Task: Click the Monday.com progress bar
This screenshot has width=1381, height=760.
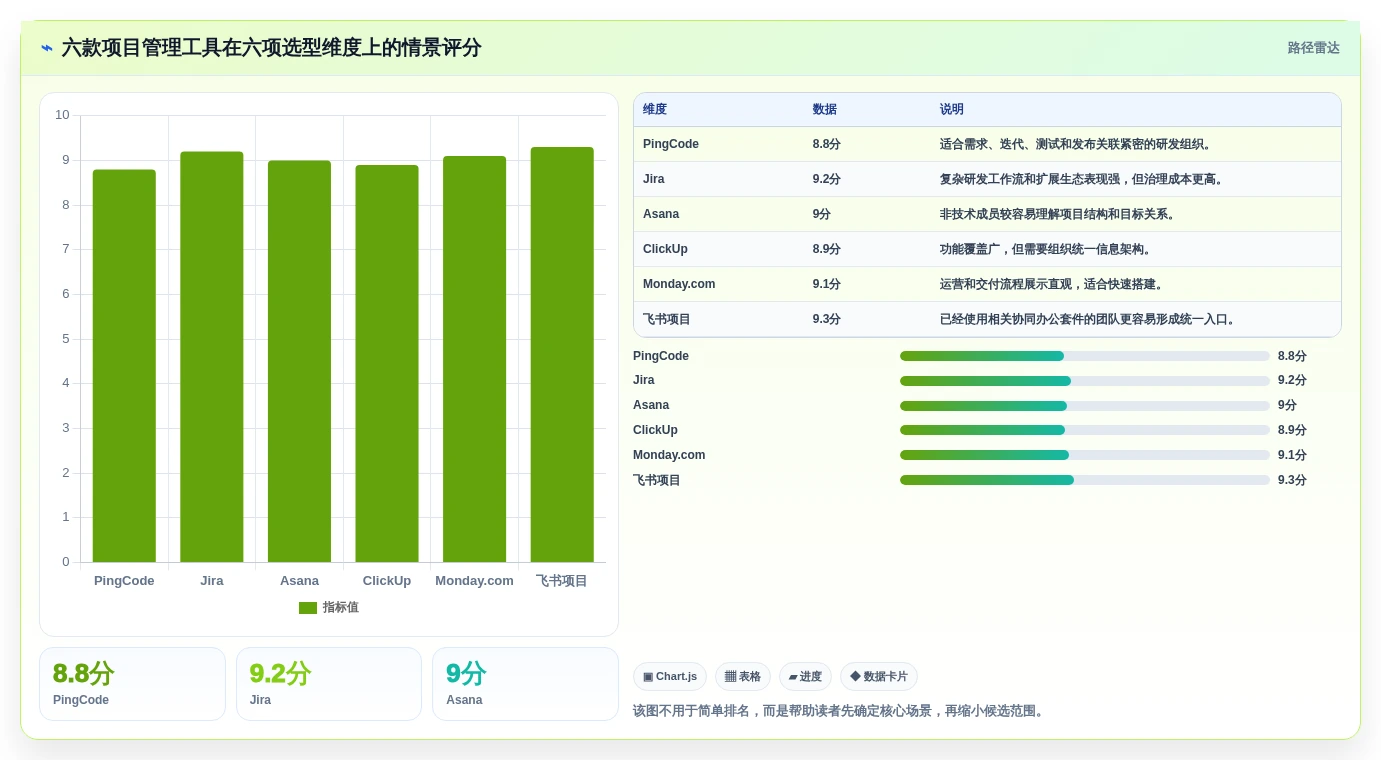Action: (1085, 455)
